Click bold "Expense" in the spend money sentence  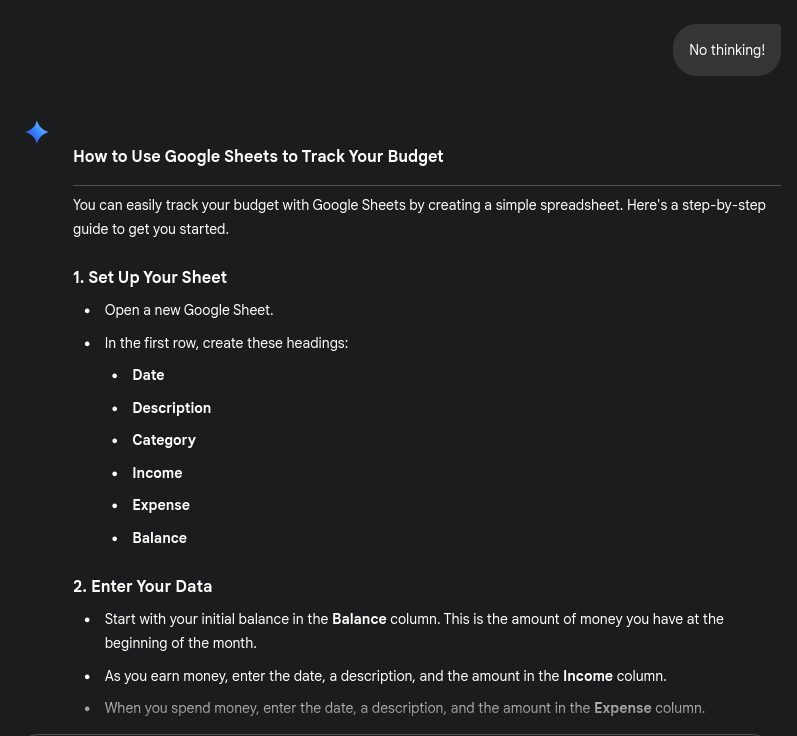point(622,709)
